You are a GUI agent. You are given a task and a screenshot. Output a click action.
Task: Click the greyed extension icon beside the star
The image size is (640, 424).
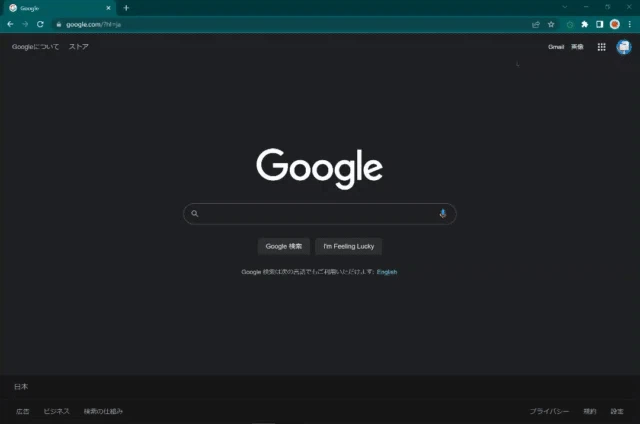(570, 24)
